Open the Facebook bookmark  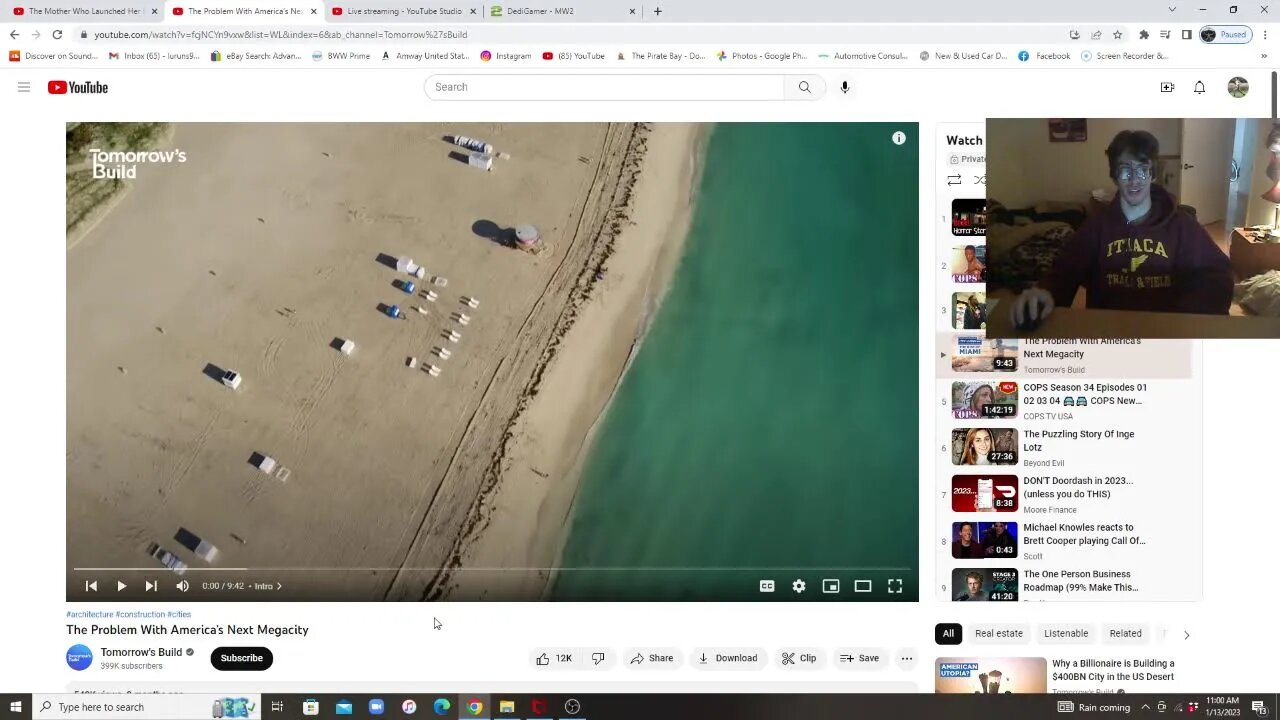pyautogui.click(x=1044, y=56)
